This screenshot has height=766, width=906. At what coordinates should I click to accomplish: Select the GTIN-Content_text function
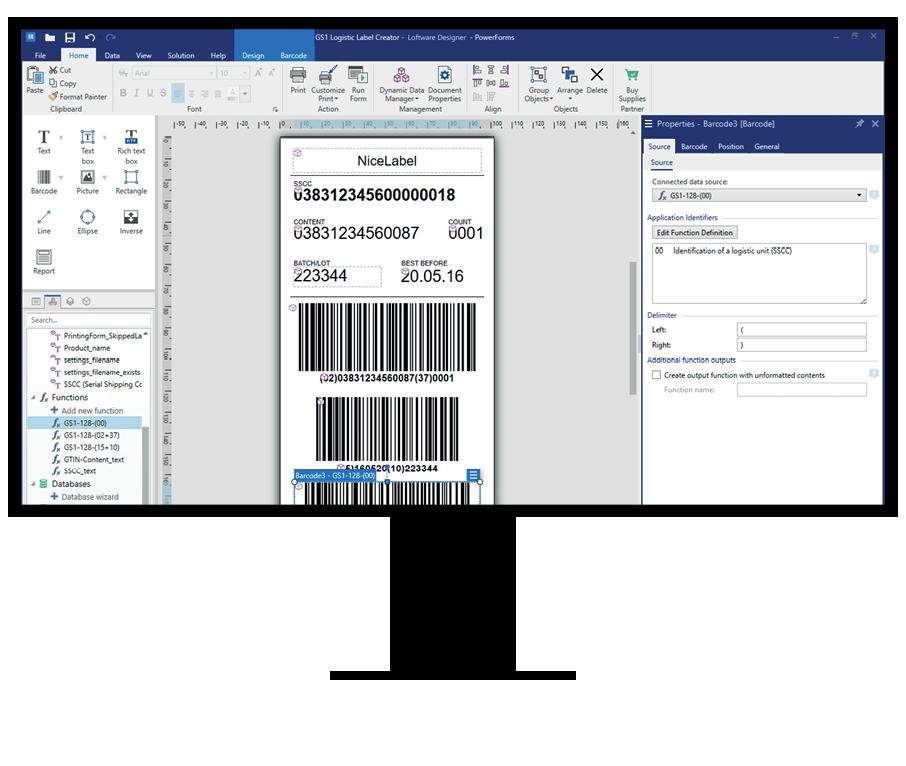point(88,459)
